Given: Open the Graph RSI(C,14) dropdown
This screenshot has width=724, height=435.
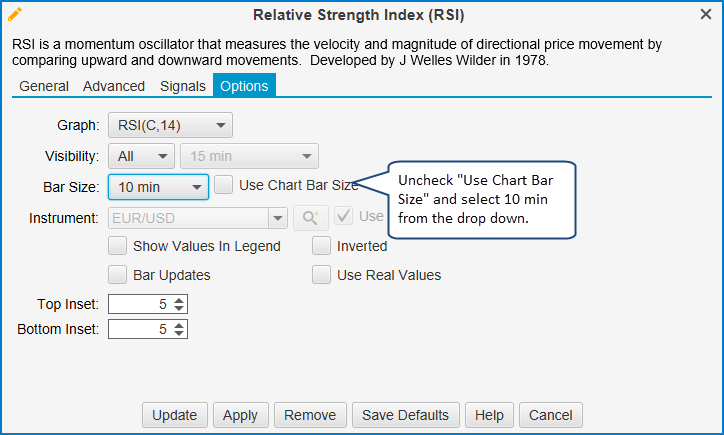Looking at the screenshot, I should [170, 126].
